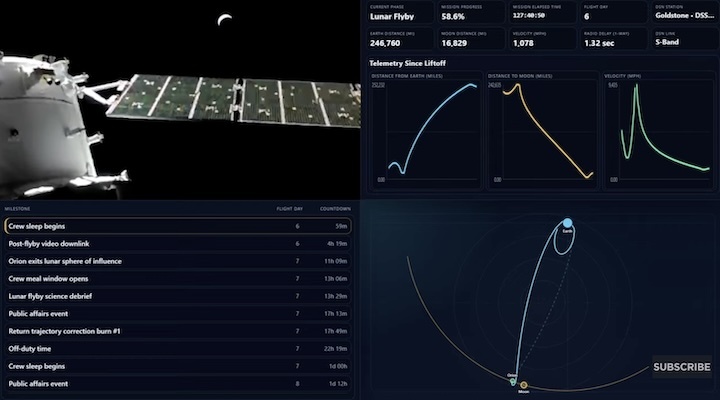Image resolution: width=720 pixels, height=400 pixels.
Task: Click the Telemetry Since Liftoff heading
Action: pyautogui.click(x=407, y=63)
